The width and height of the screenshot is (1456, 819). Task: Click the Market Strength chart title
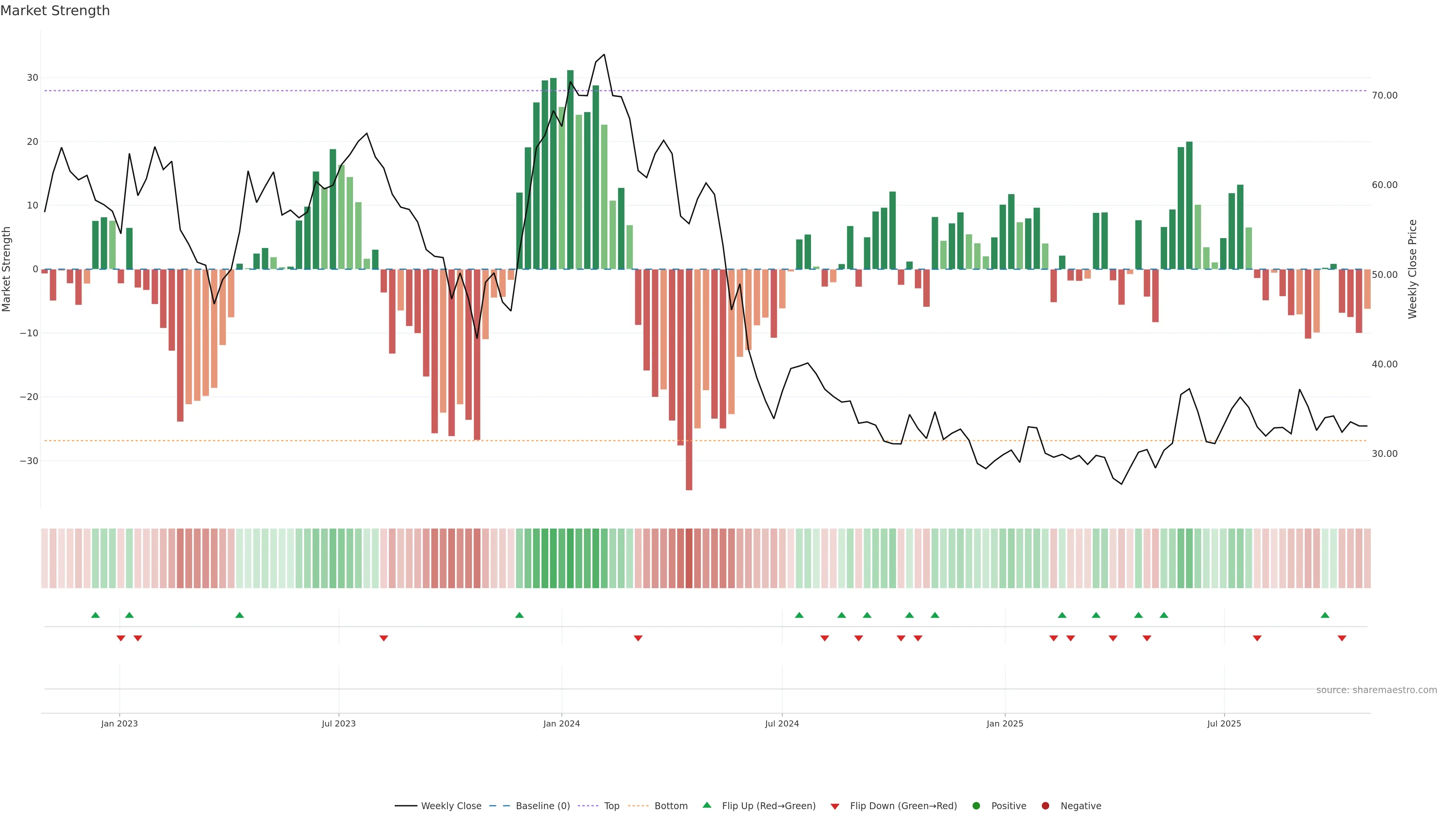(55, 11)
